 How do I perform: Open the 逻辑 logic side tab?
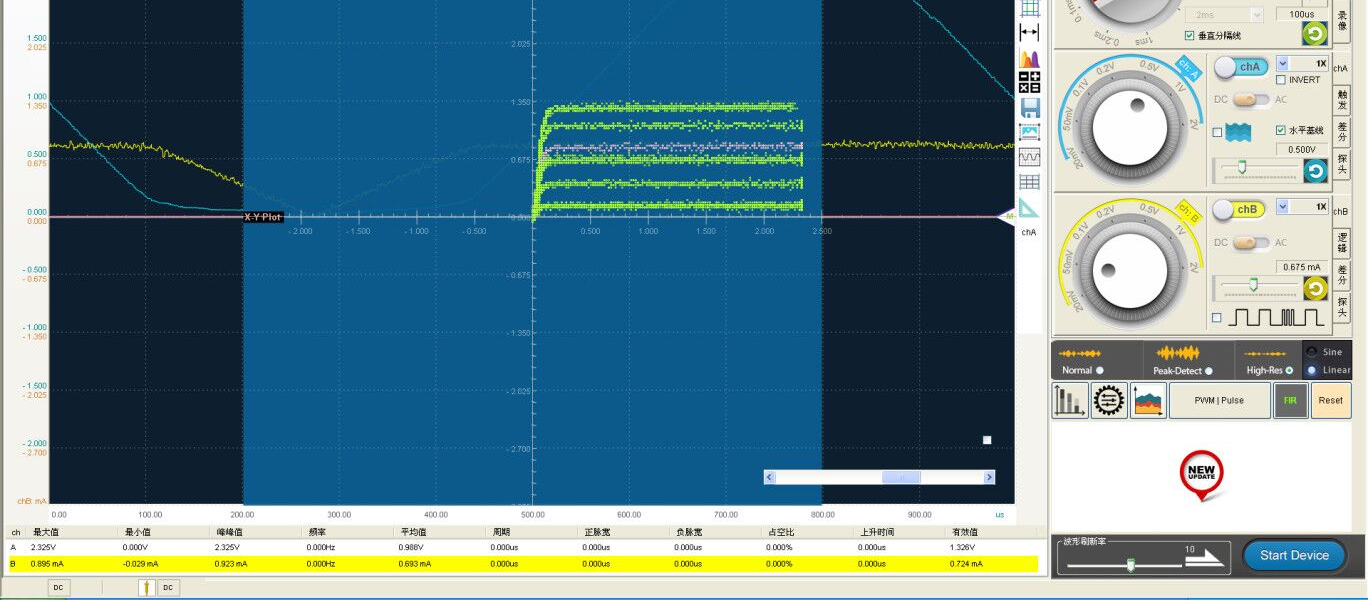coord(1342,241)
